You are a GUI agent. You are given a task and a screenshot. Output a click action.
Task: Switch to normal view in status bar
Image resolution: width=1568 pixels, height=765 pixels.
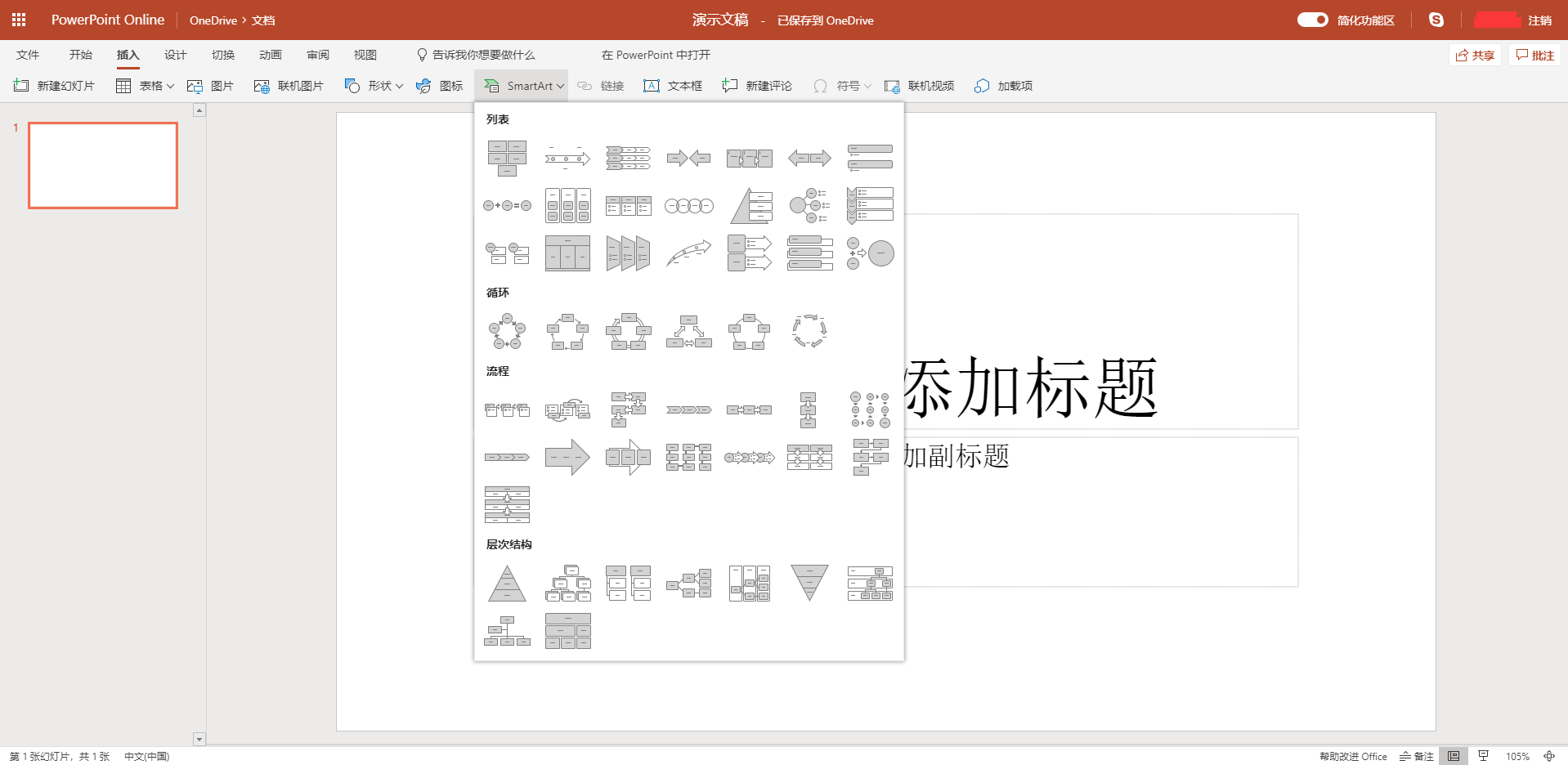pyautogui.click(x=1453, y=756)
